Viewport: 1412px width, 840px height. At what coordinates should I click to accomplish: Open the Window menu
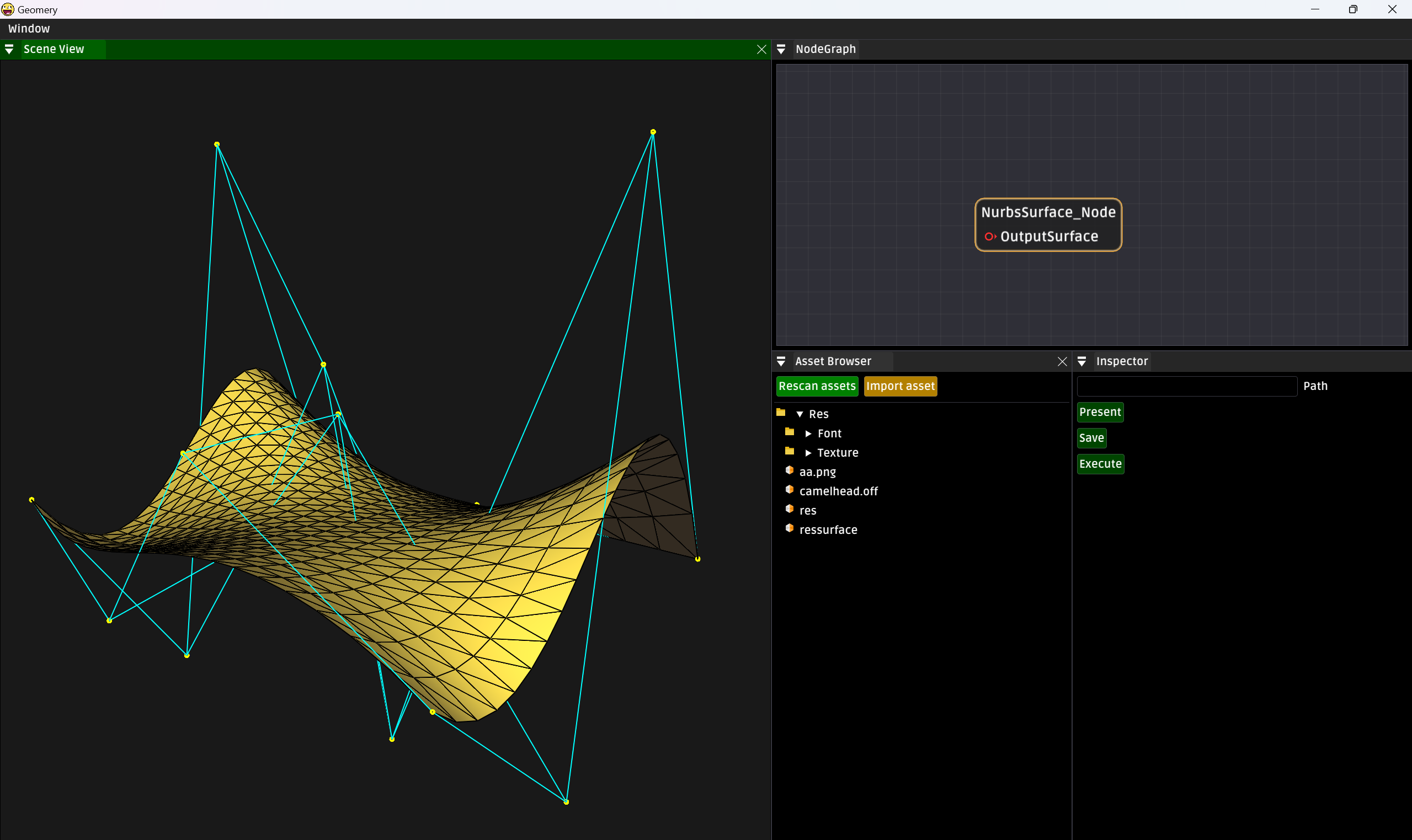(x=29, y=29)
